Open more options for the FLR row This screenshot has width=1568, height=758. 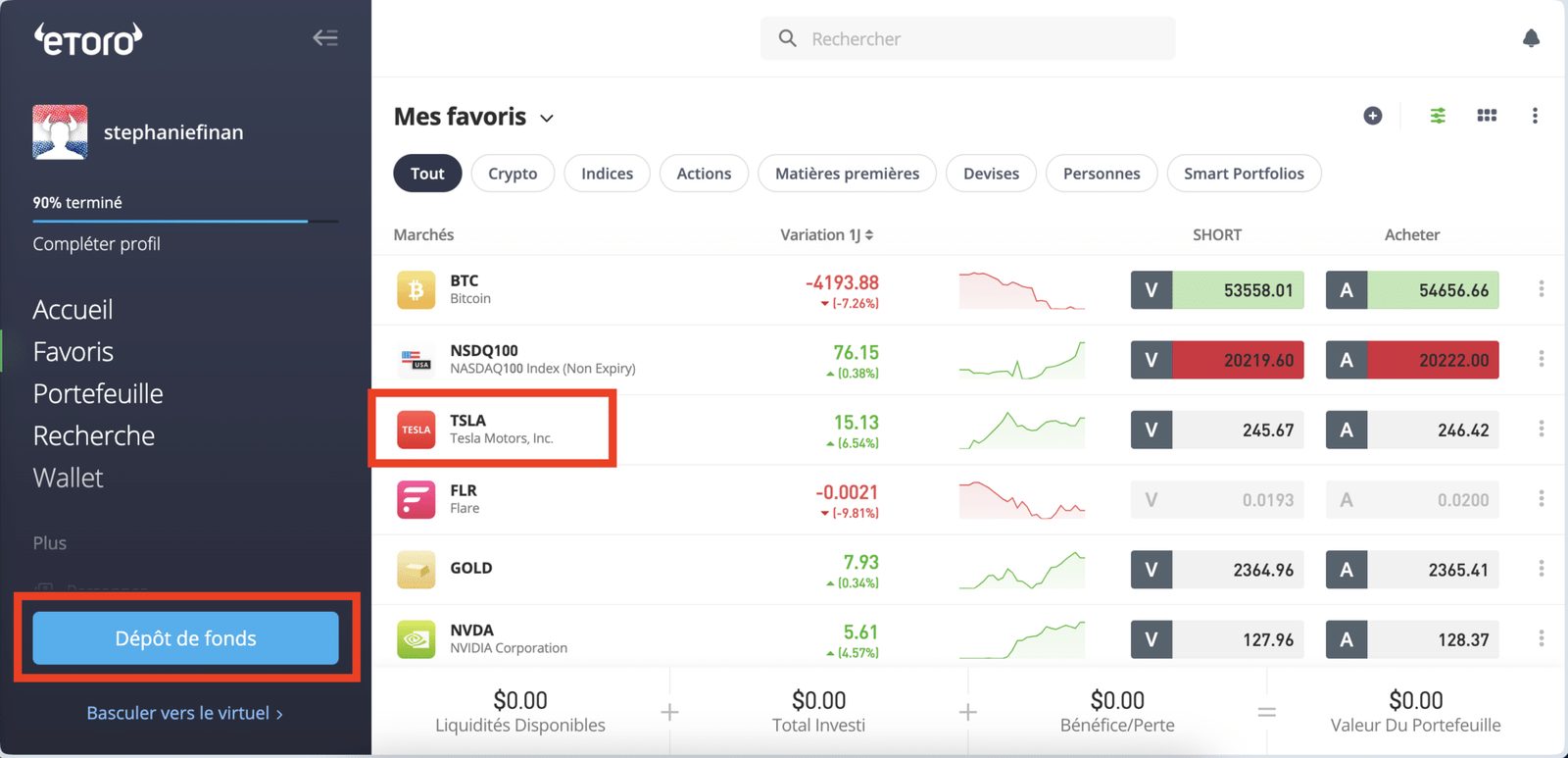pos(1542,499)
